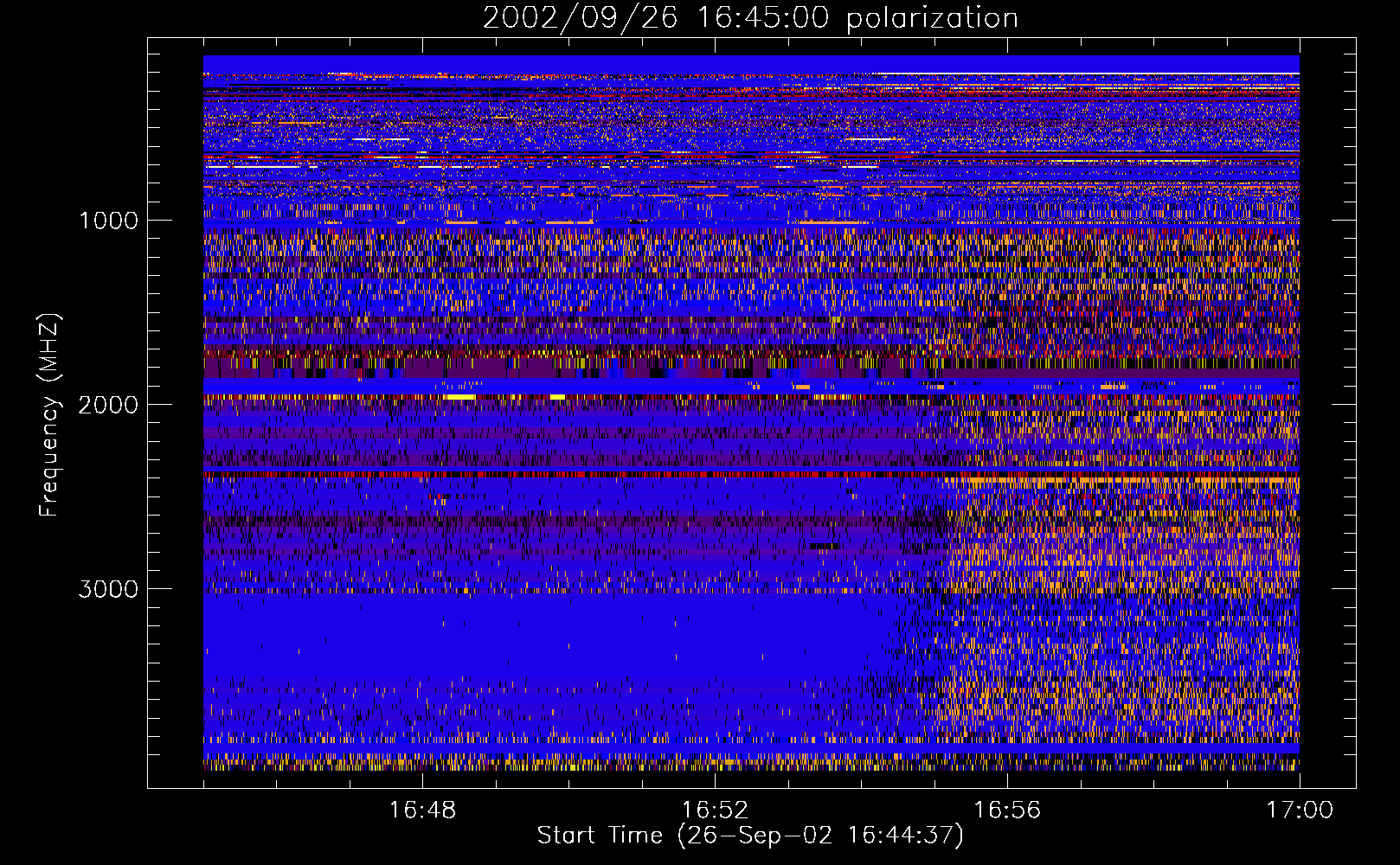Click the '17:00' time axis label
Viewport: 1400px width, 865px height.
(1300, 811)
